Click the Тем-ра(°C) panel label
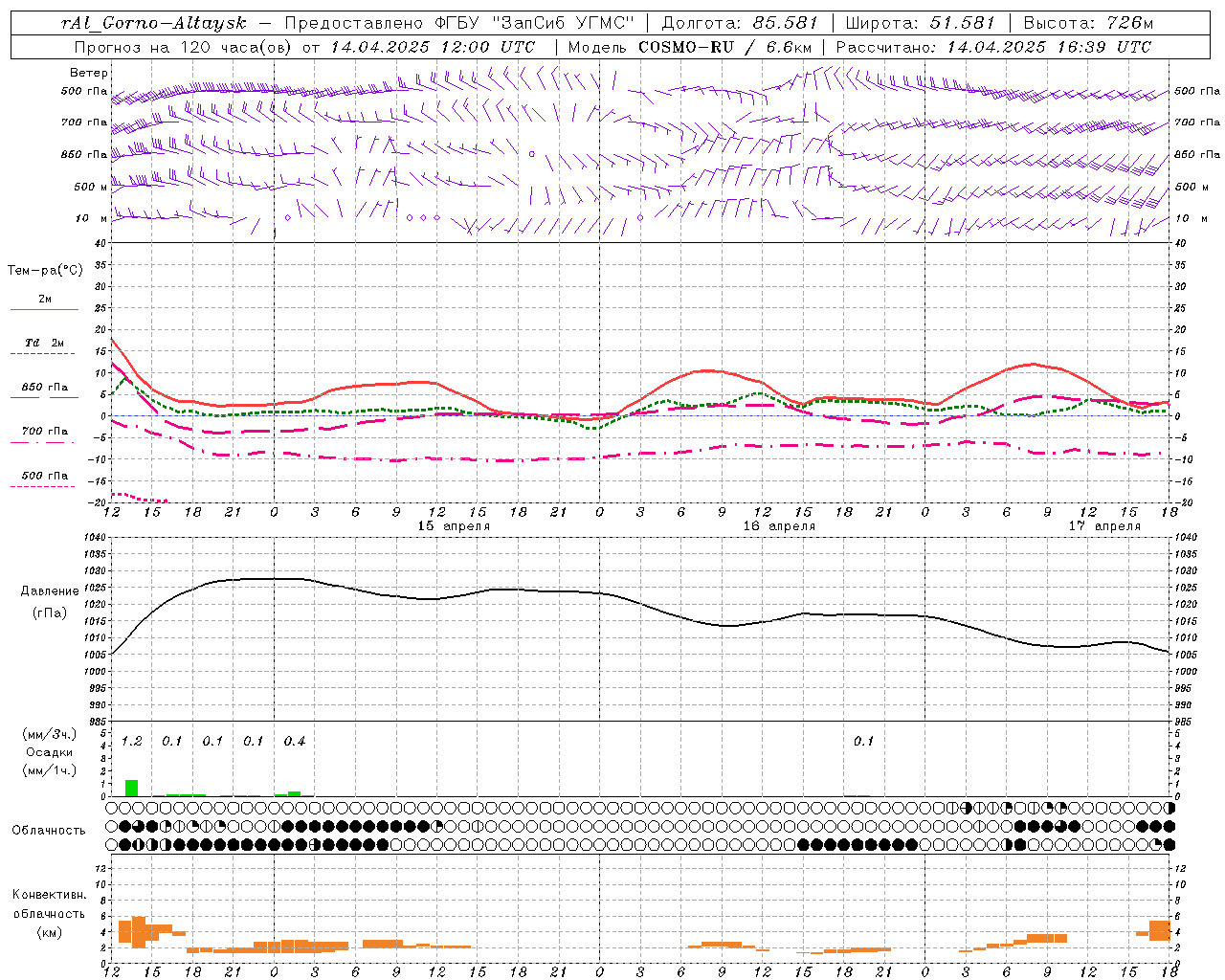Viewport: 1225px width, 980px height. tap(45, 271)
